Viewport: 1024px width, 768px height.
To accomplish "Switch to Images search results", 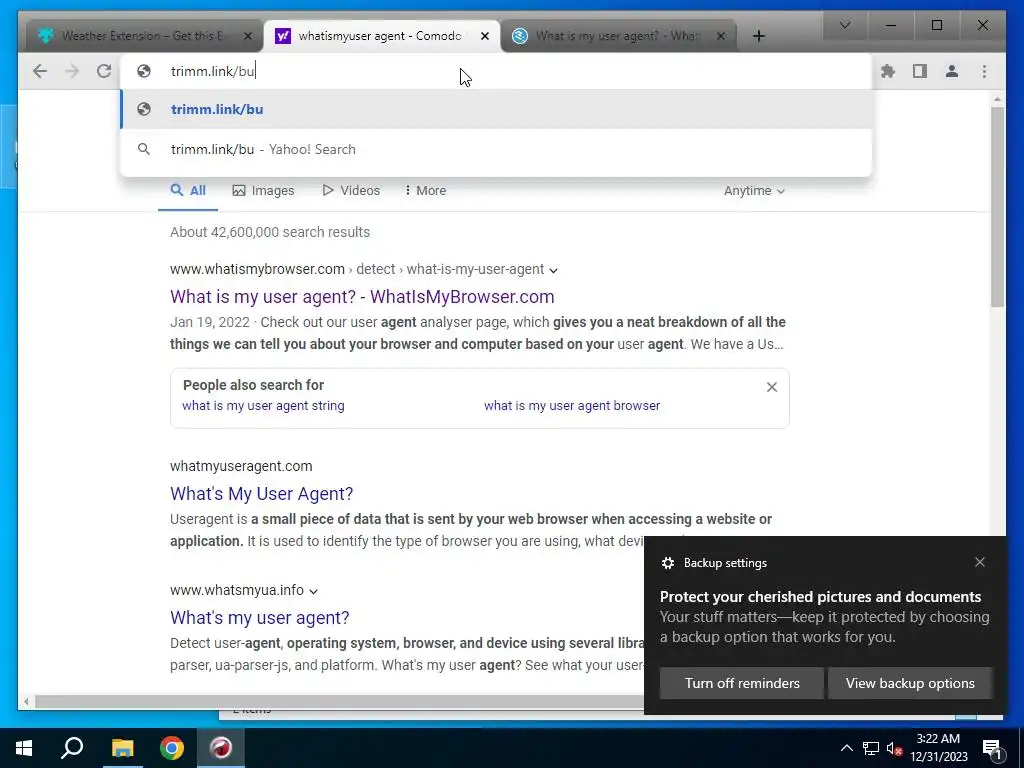I will tap(263, 191).
